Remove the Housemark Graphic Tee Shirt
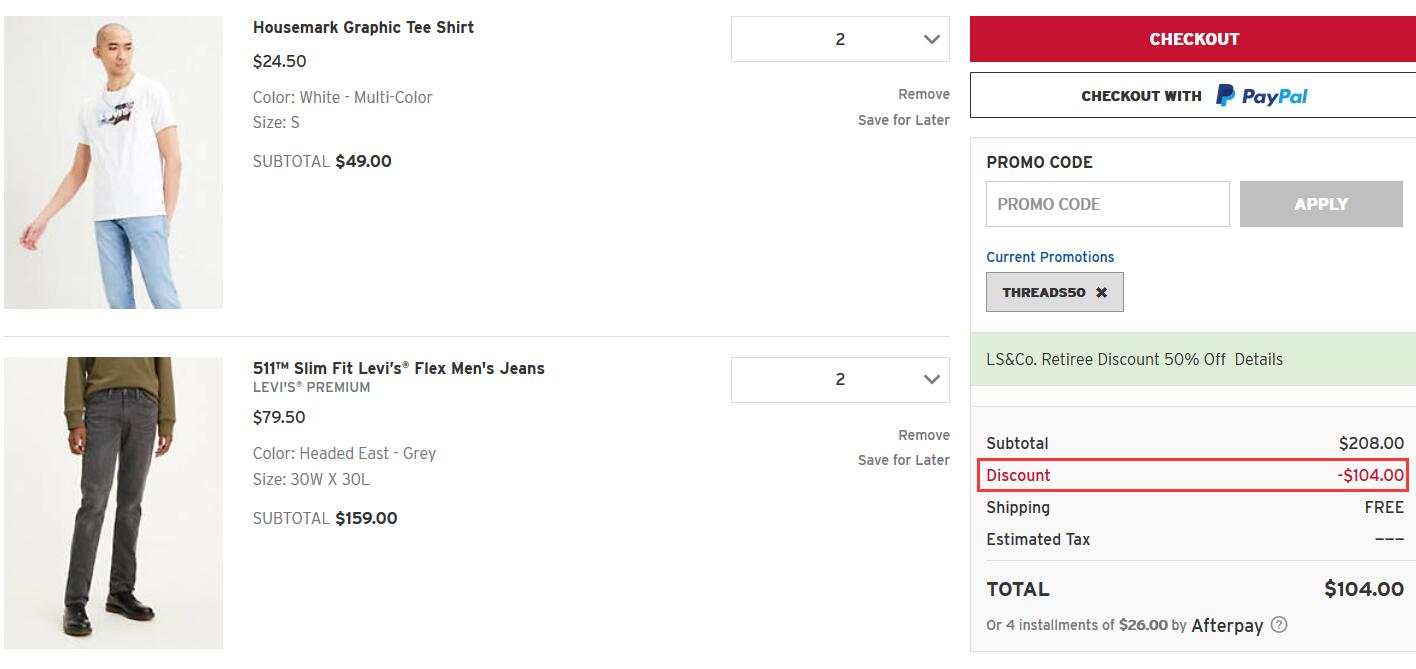This screenshot has height=669, width=1416. click(x=923, y=94)
